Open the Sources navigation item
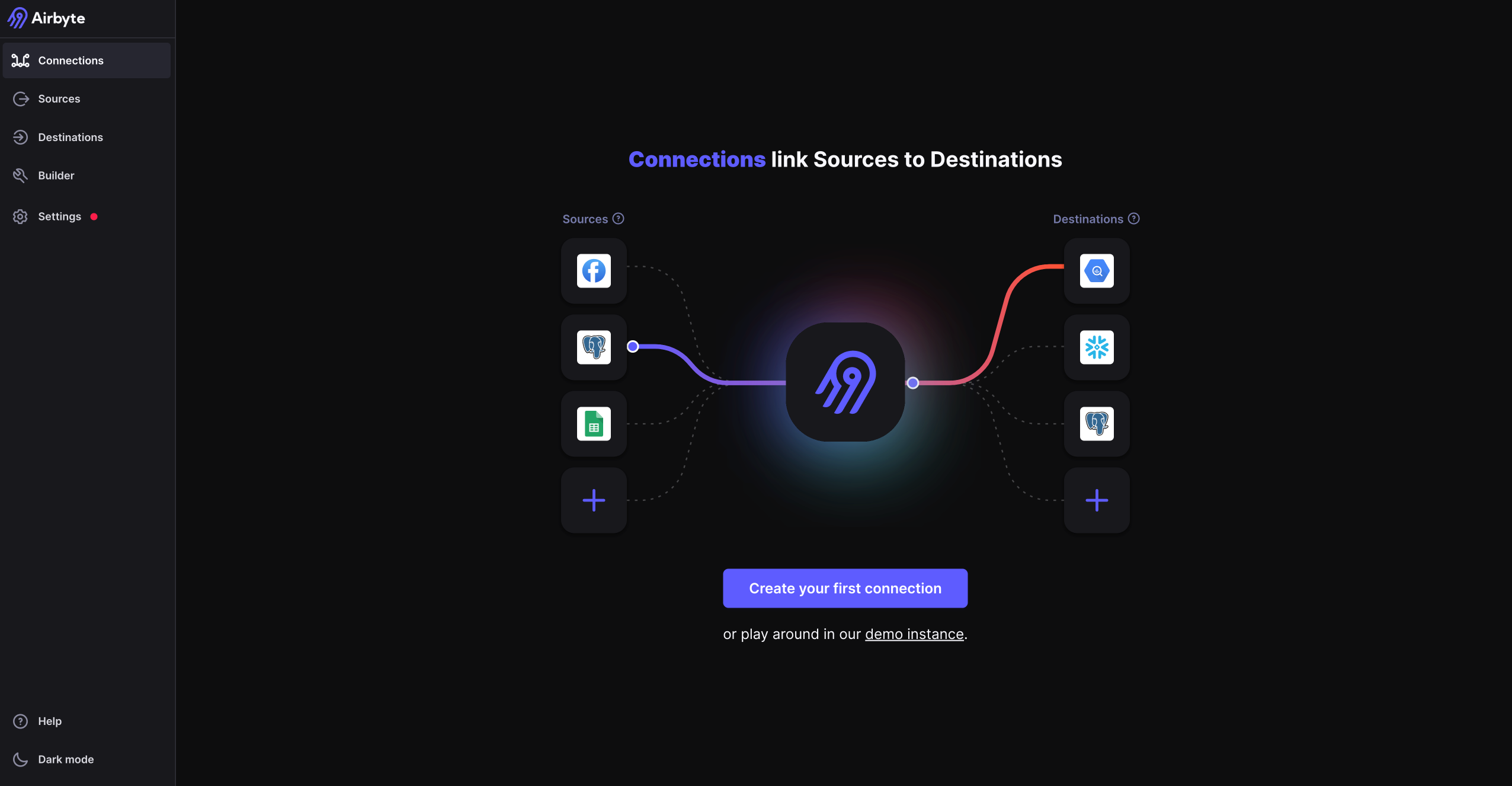 [x=59, y=98]
